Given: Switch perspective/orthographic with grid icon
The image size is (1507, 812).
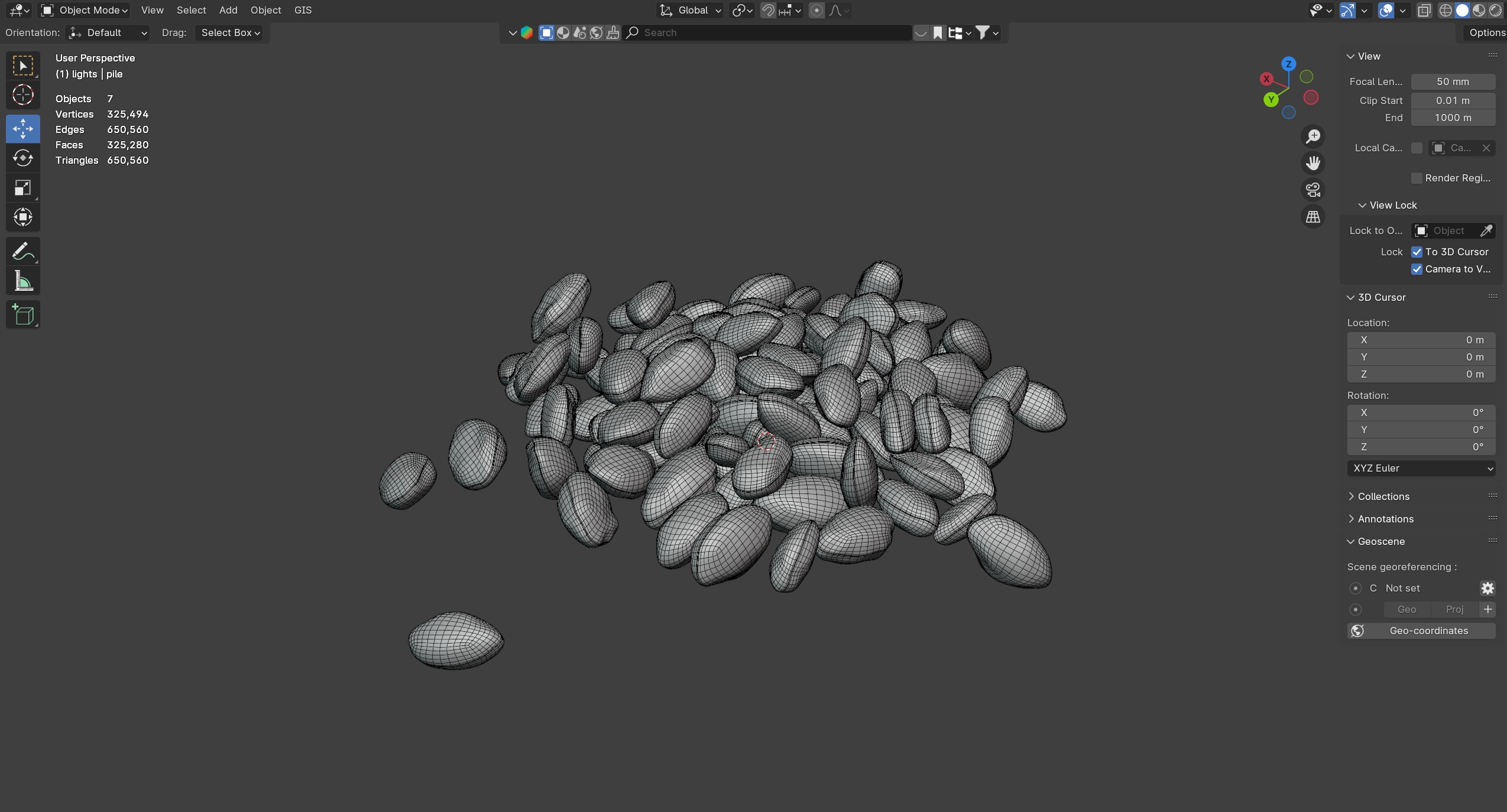Looking at the screenshot, I should (x=1312, y=217).
